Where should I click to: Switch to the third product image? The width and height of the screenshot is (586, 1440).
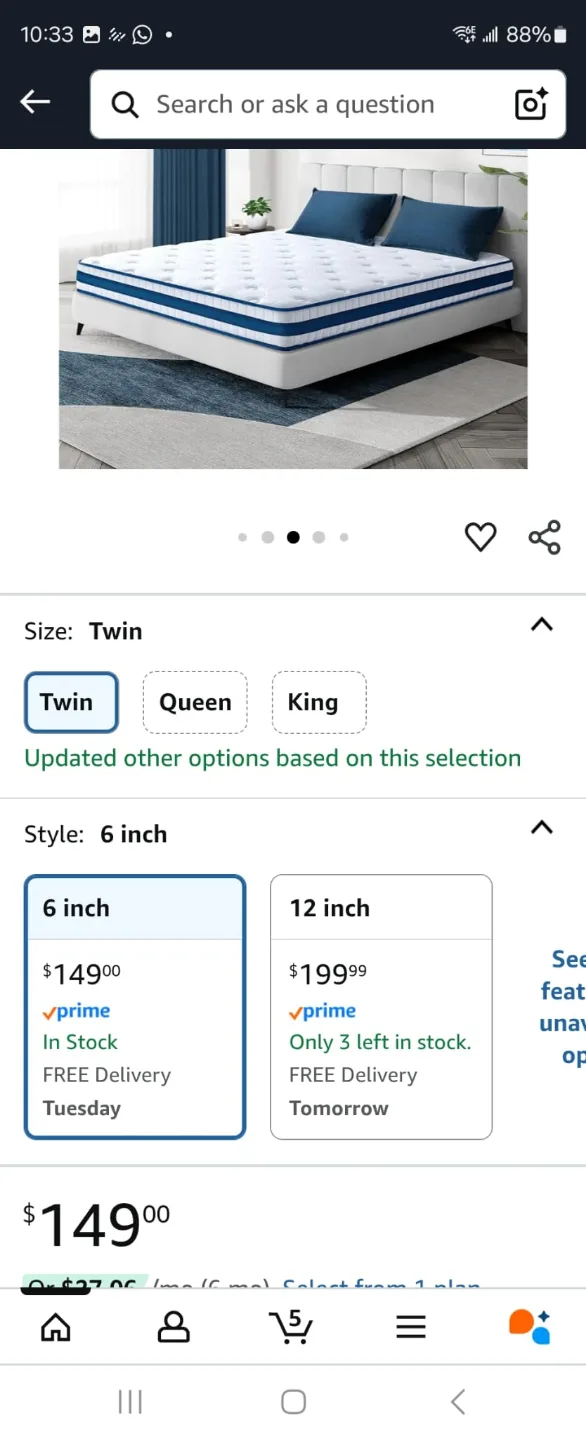[293, 537]
